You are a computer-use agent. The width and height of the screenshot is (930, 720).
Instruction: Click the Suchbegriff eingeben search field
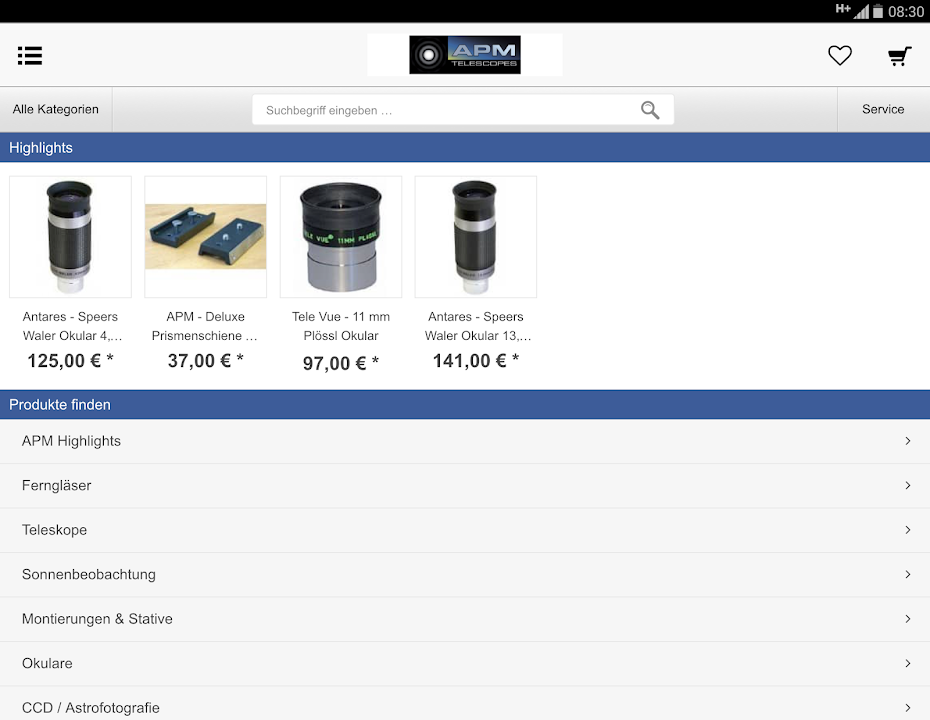(x=445, y=110)
